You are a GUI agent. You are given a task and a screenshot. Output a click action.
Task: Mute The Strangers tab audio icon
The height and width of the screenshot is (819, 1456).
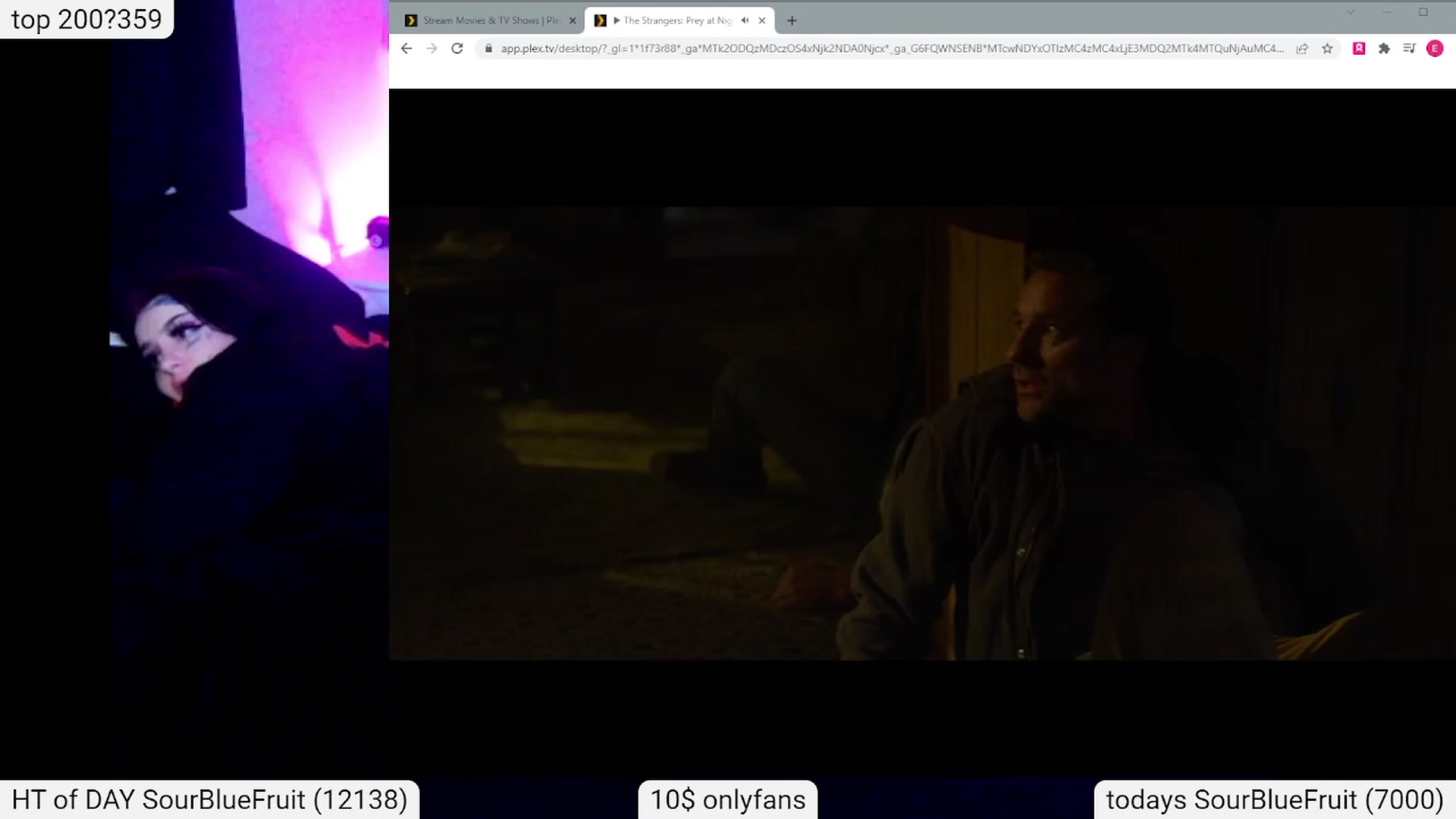click(745, 20)
